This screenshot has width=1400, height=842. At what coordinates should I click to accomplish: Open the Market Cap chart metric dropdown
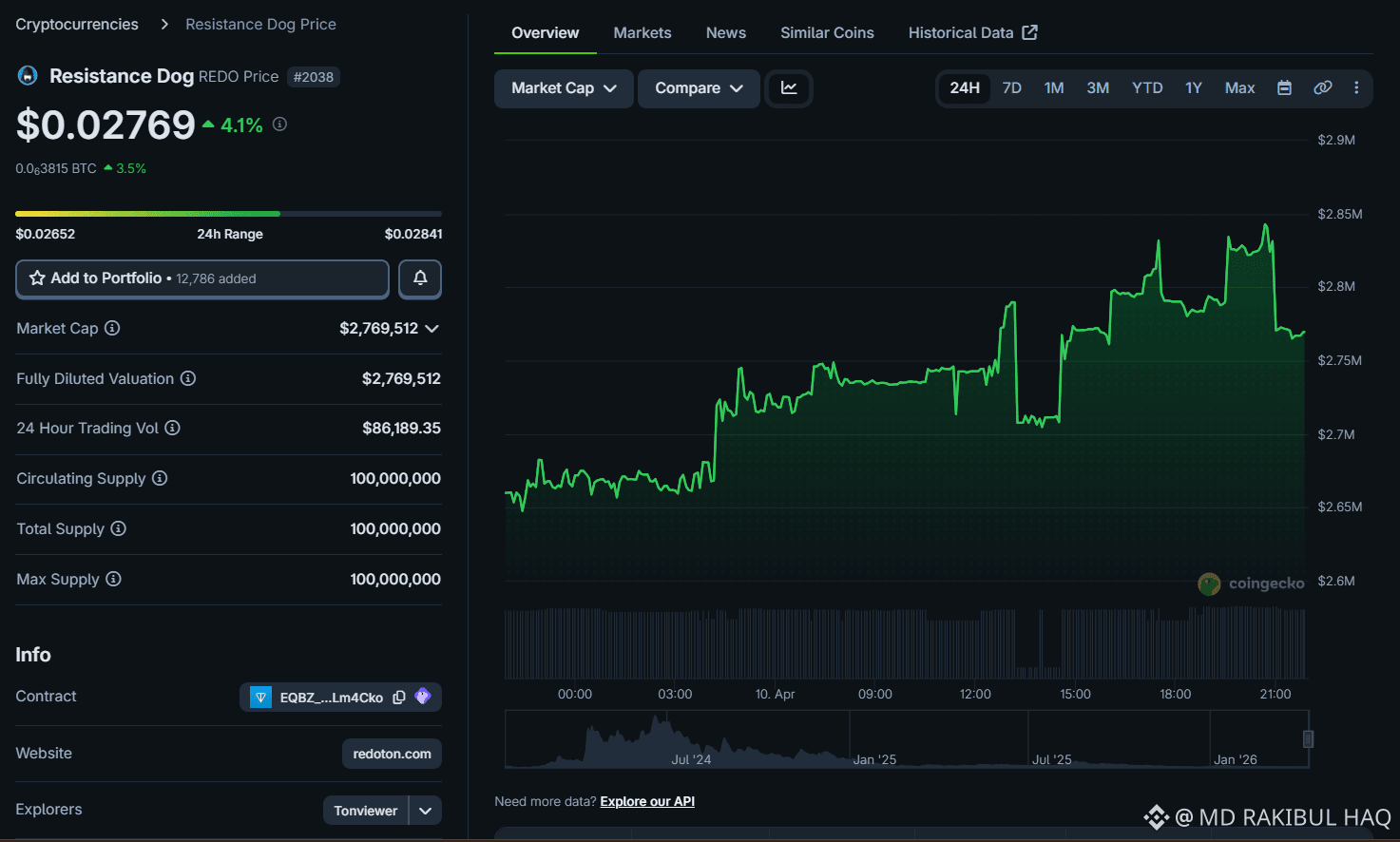point(564,88)
